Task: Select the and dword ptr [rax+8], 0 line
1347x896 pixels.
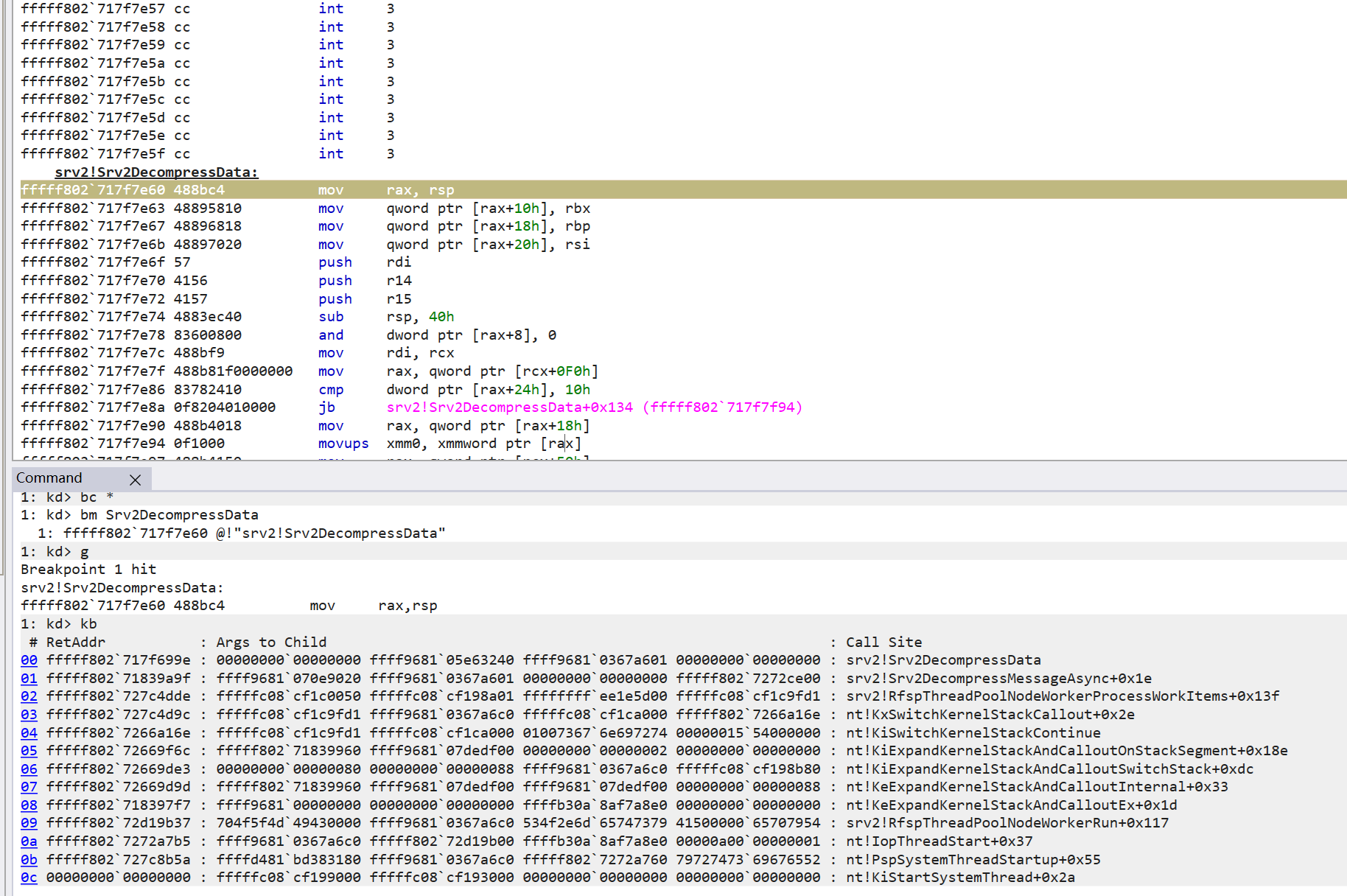Action: pyautogui.click(x=289, y=335)
